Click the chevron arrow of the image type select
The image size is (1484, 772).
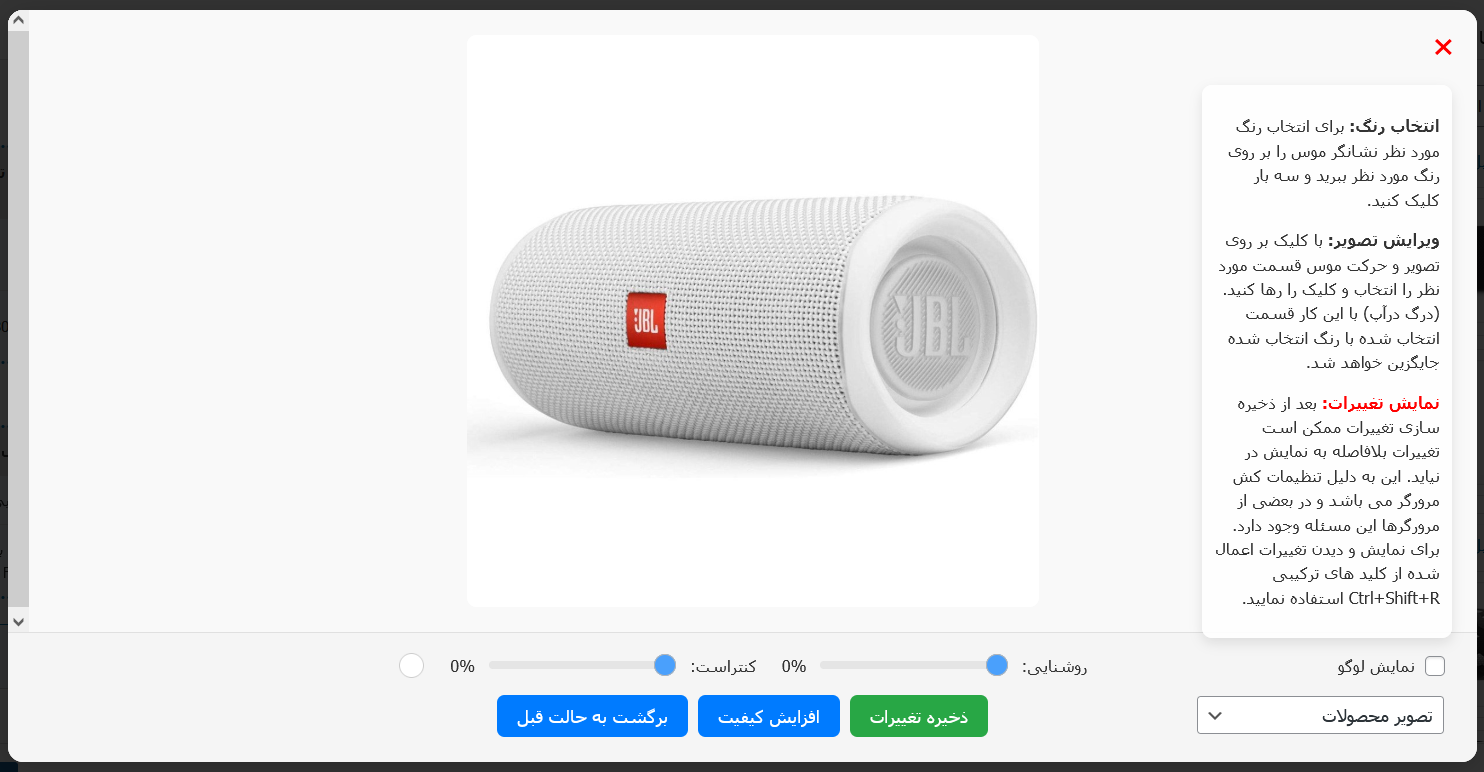coord(1215,715)
